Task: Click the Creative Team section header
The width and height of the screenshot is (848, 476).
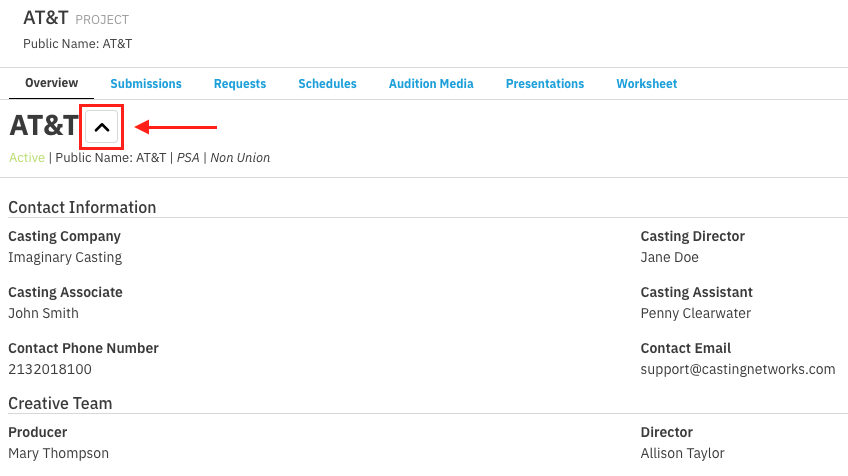Action: click(60, 403)
